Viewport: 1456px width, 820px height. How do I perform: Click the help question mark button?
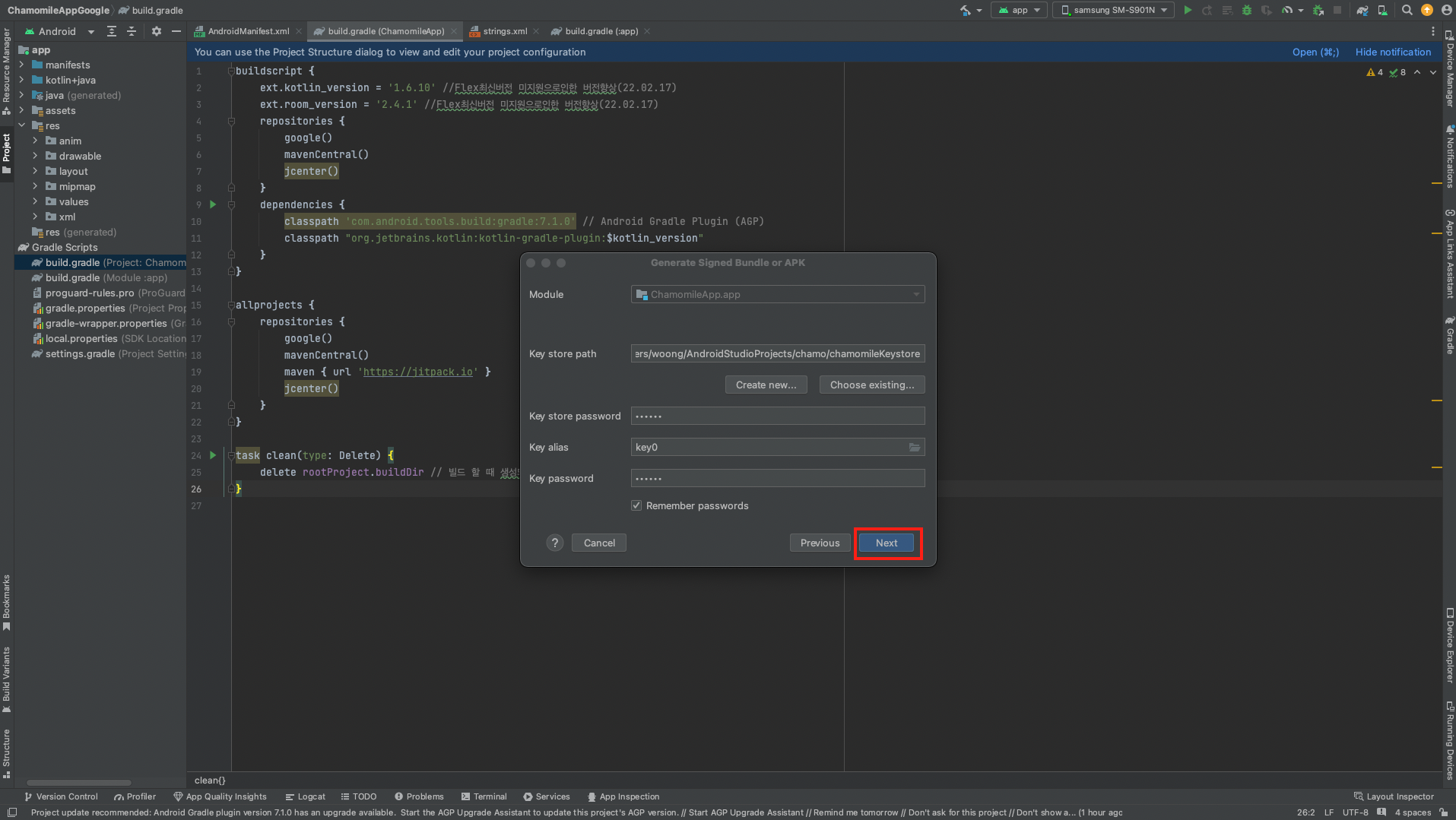click(555, 543)
